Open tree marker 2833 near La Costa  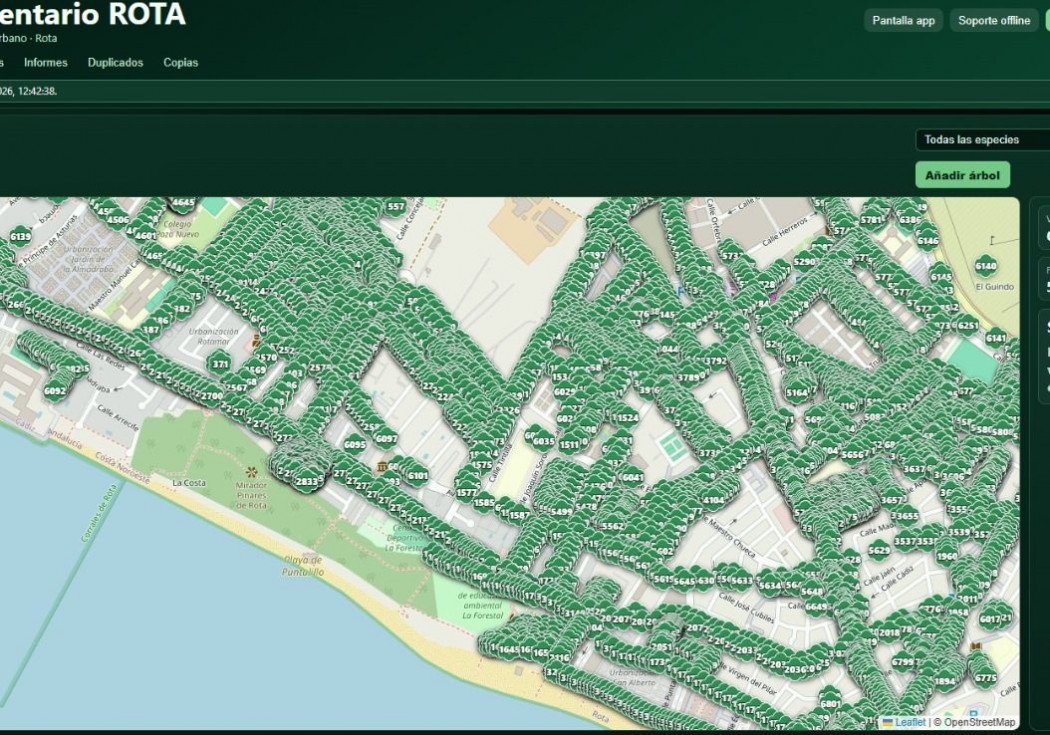307,481
